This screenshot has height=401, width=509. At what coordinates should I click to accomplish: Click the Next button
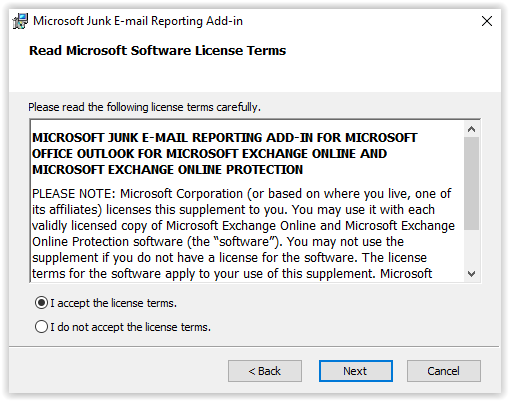click(356, 371)
